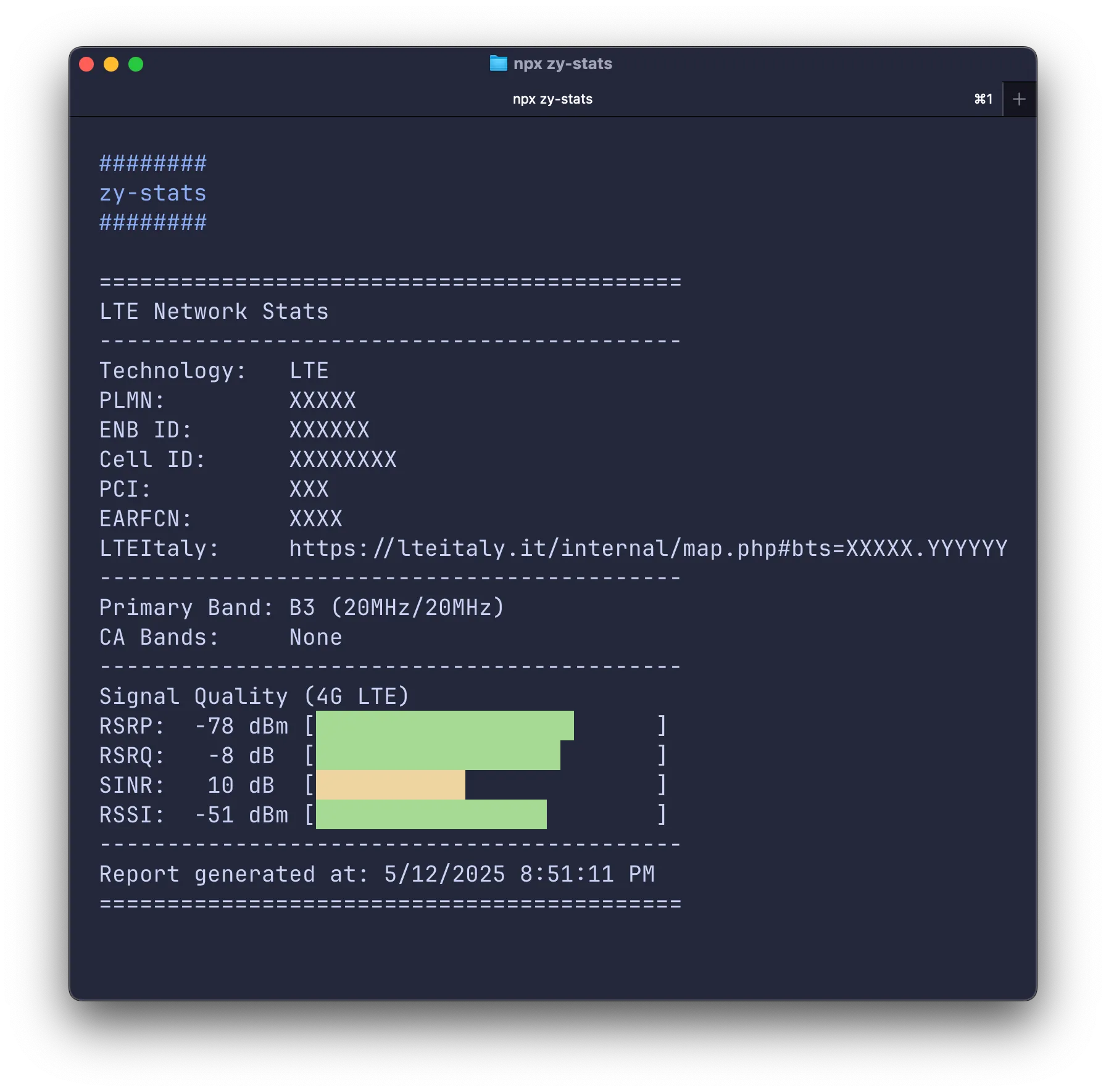Click the Cell ID value XXXXXXXX
Viewport: 1106px width, 1092px height.
[343, 460]
